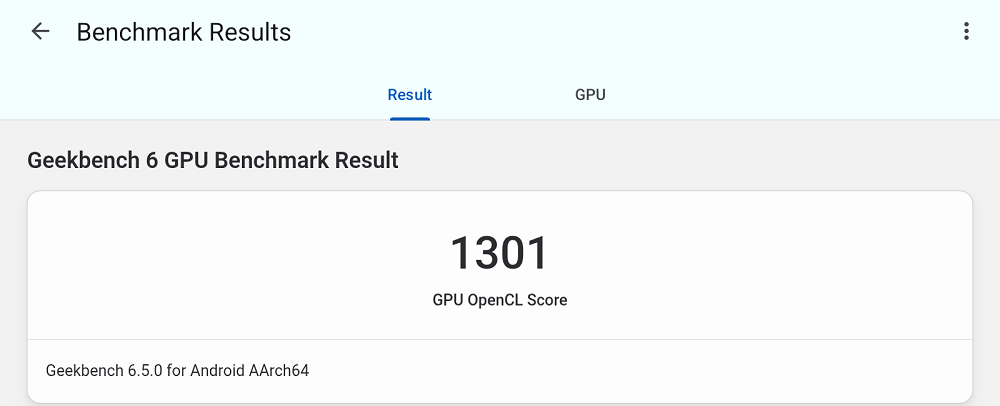Click the blue underline beneath Result tab
This screenshot has height=406, width=1000.
409,118
